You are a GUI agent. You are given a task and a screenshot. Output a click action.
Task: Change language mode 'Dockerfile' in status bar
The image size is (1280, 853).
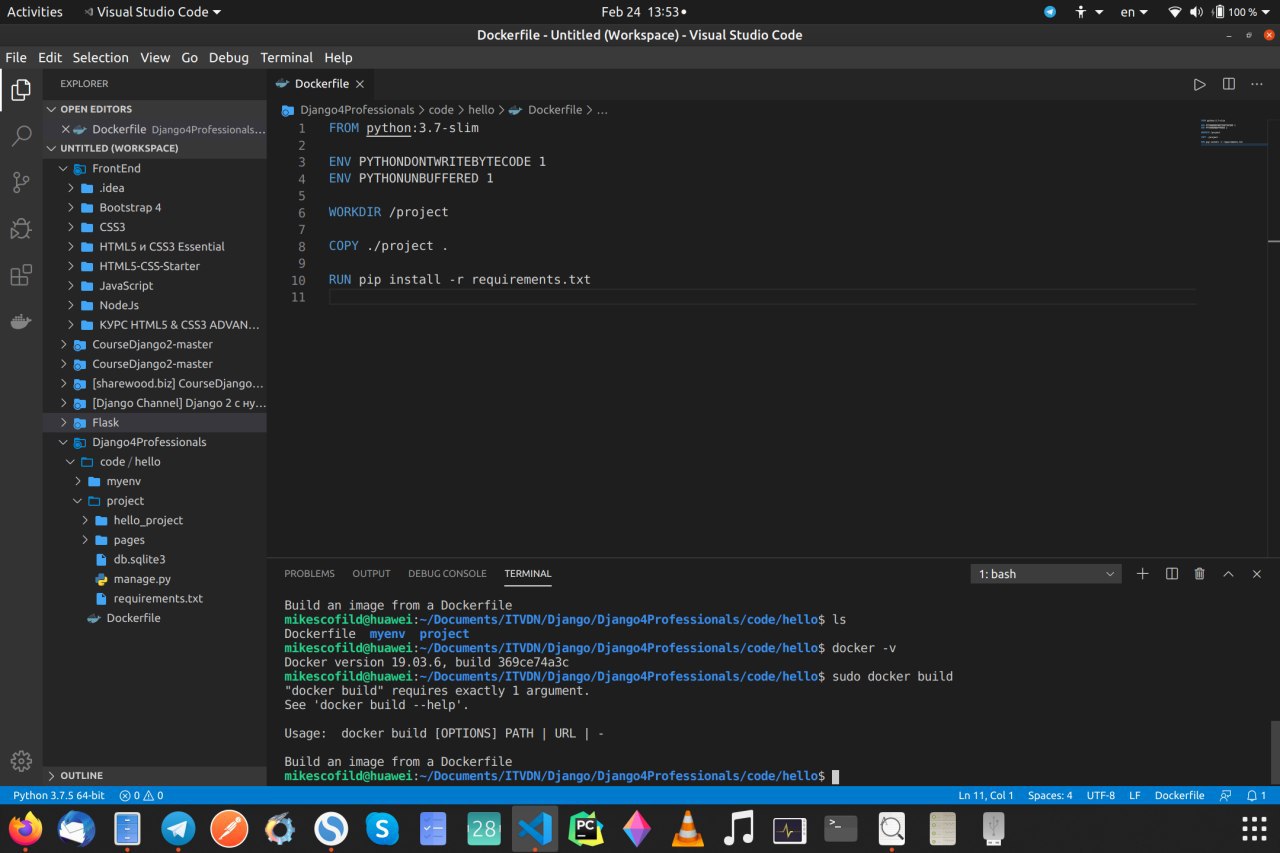point(1179,795)
